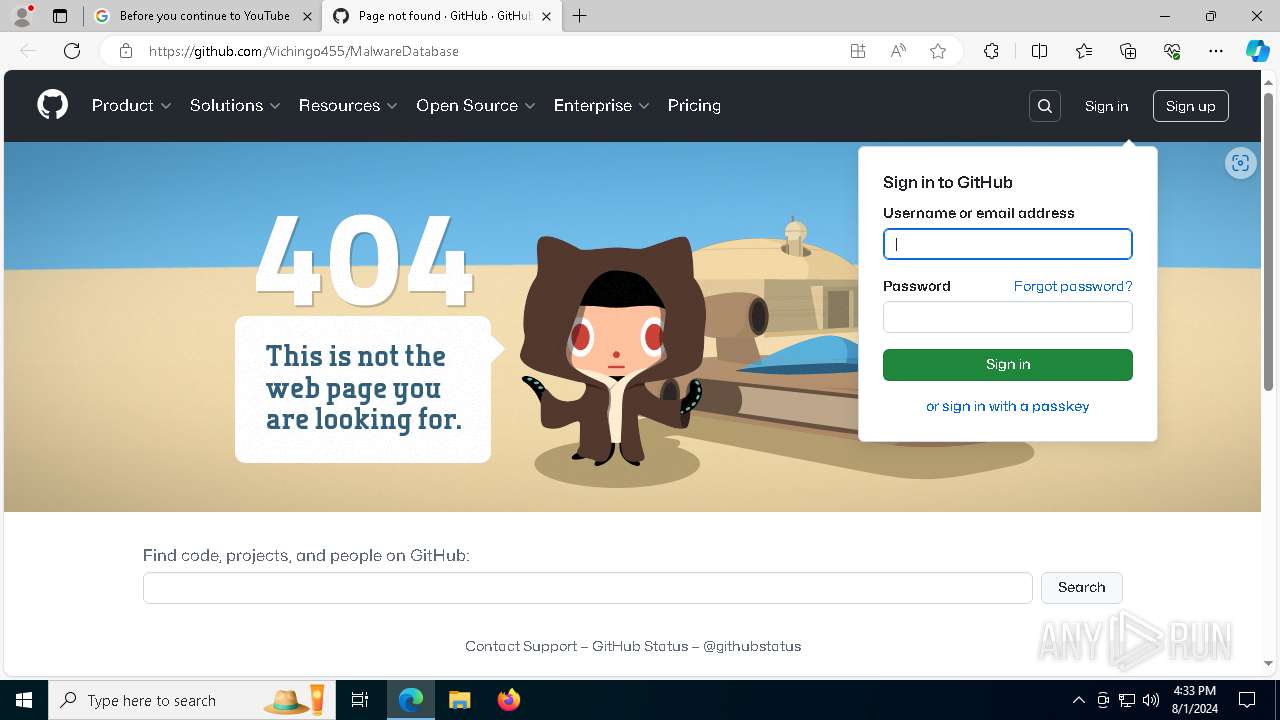Click the app available icon in address bar
This screenshot has width=1280, height=720.
point(858,51)
